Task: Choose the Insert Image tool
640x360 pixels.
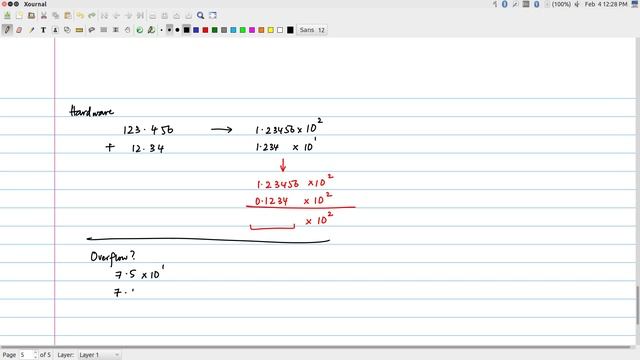Action: coord(56,30)
